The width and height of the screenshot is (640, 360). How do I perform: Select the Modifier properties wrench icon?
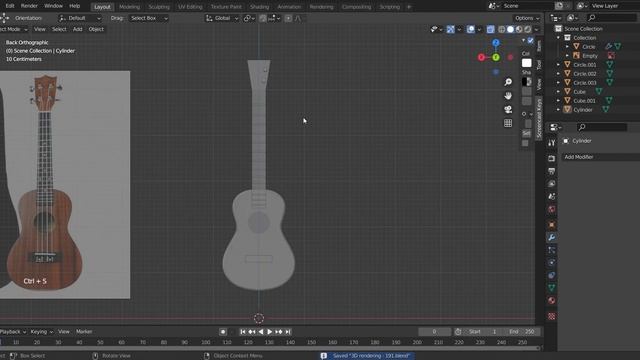pos(551,237)
